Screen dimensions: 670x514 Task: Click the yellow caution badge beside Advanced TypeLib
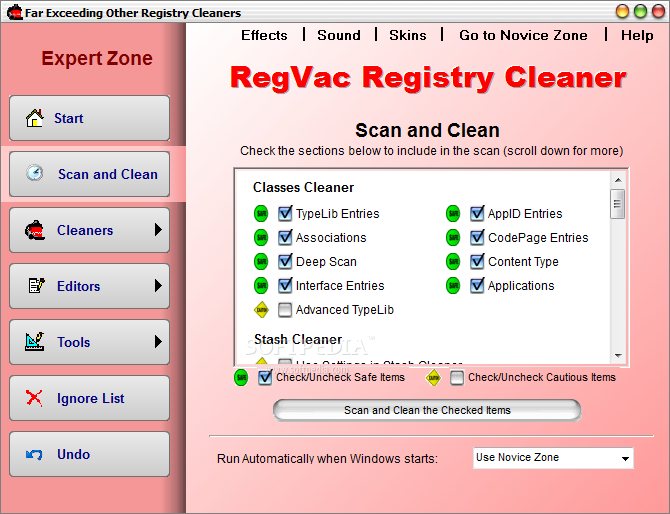point(262,310)
